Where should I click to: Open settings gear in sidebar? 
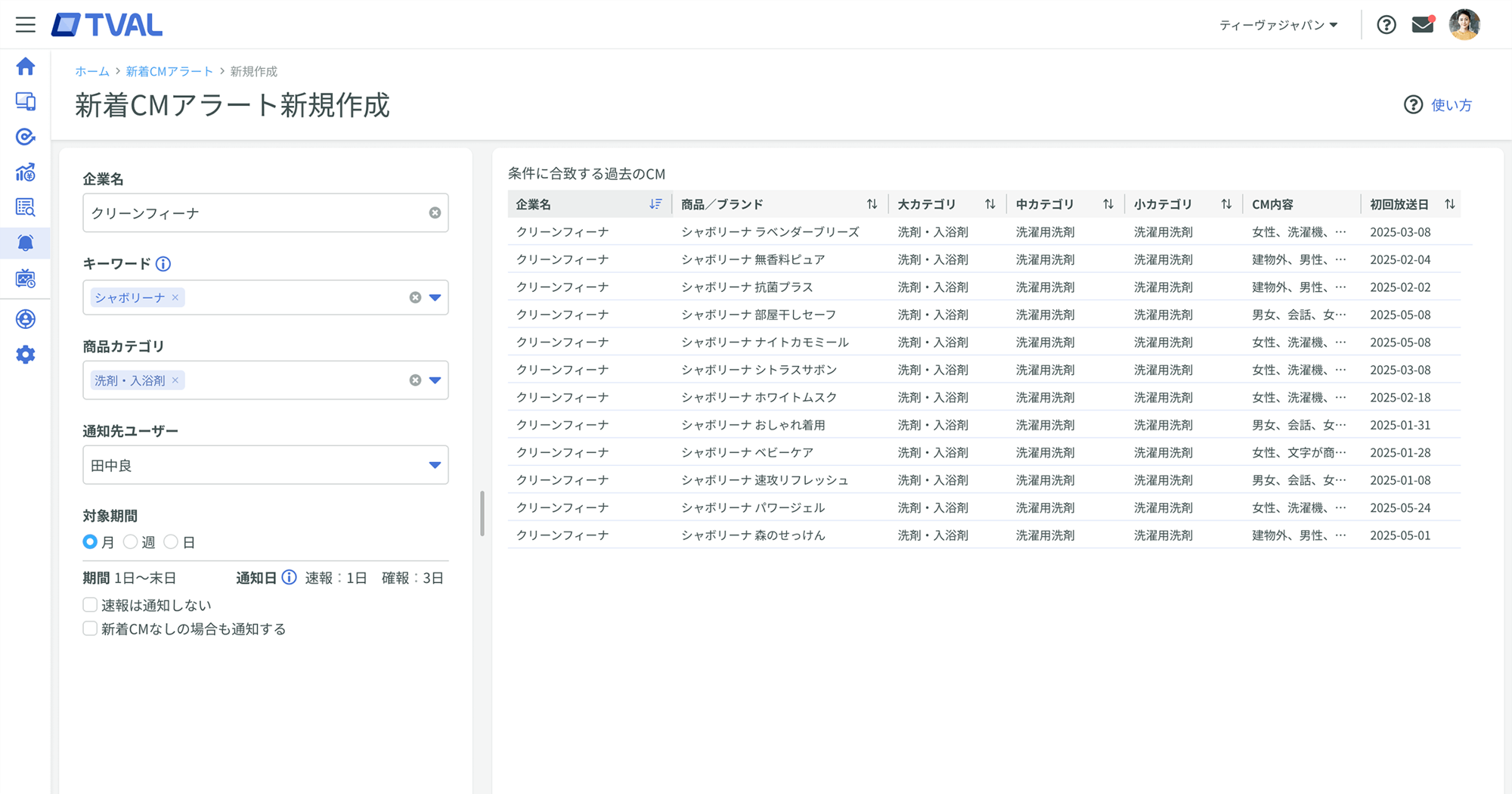tap(26, 355)
